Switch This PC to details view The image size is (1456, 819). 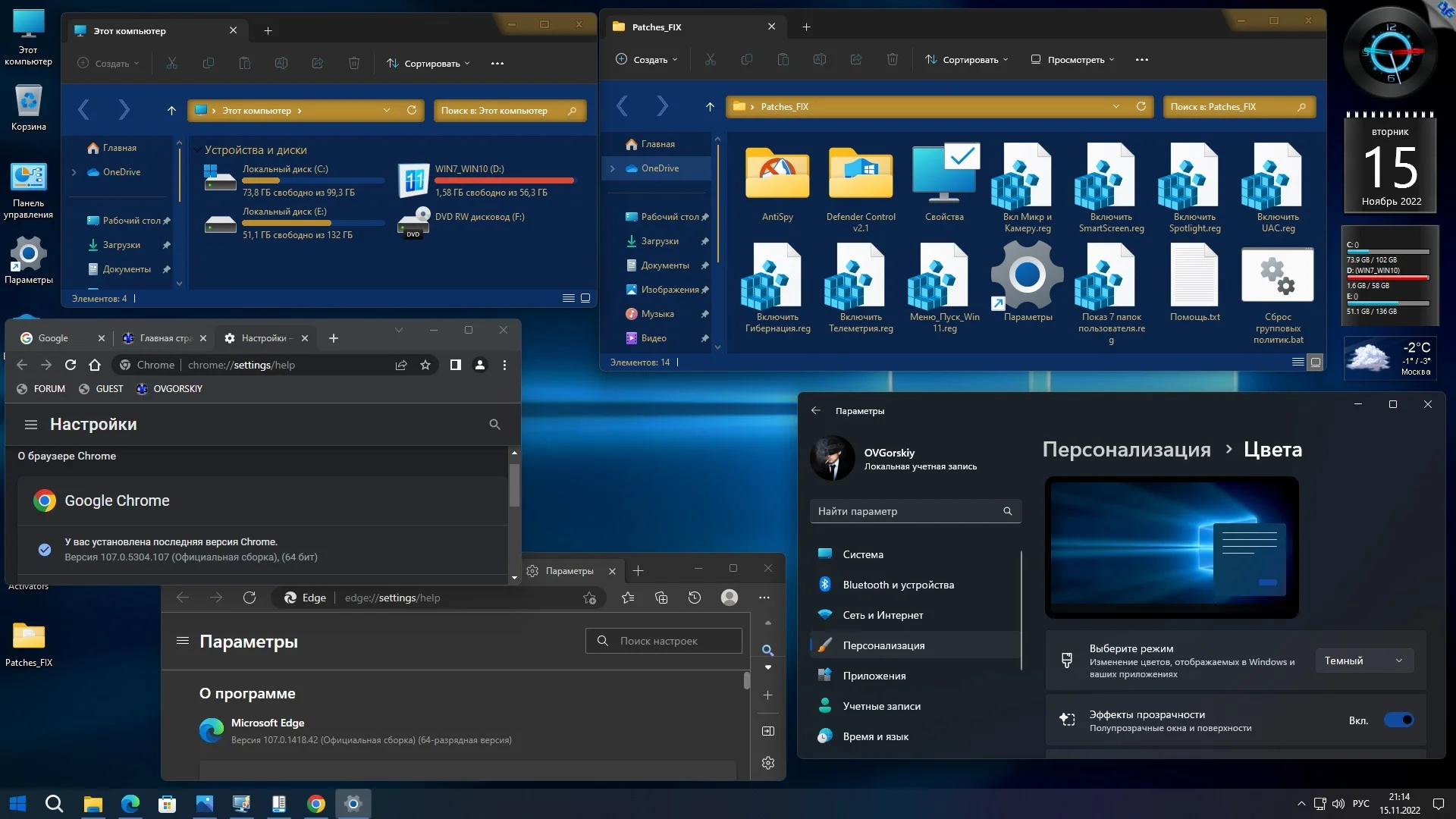pyautogui.click(x=568, y=298)
